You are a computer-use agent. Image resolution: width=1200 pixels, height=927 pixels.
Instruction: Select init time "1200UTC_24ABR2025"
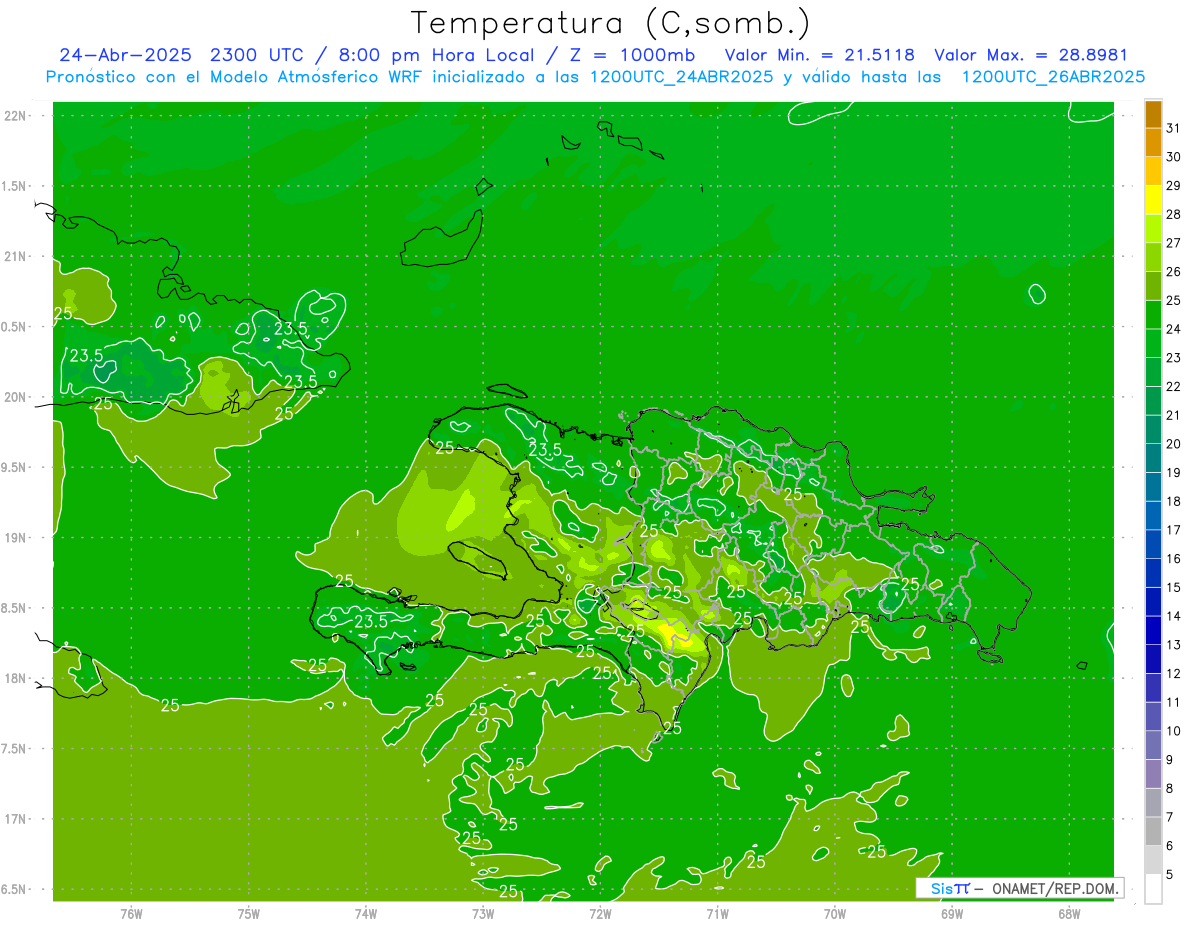point(681,77)
